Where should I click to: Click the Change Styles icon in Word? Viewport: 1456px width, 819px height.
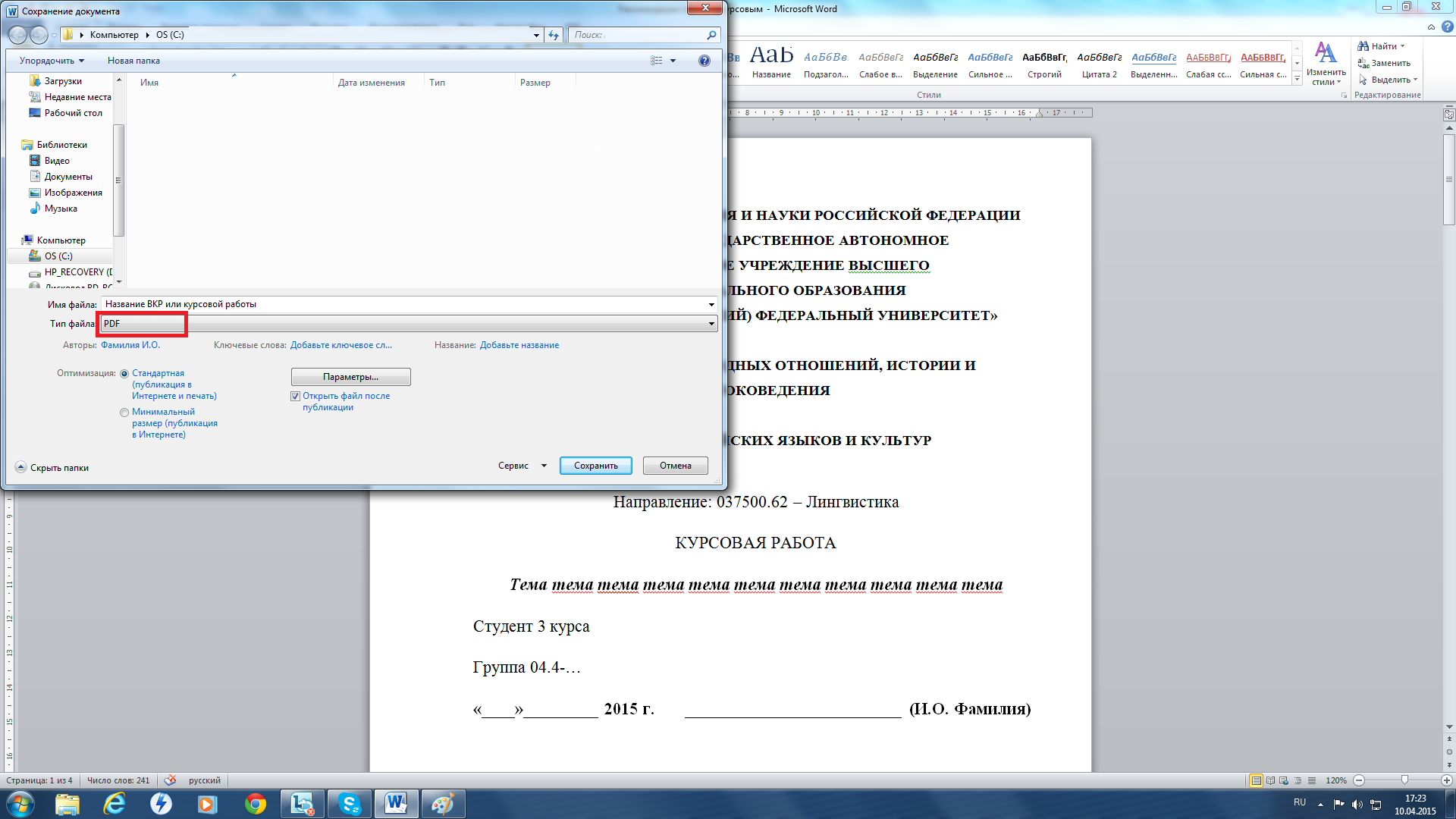(1326, 64)
